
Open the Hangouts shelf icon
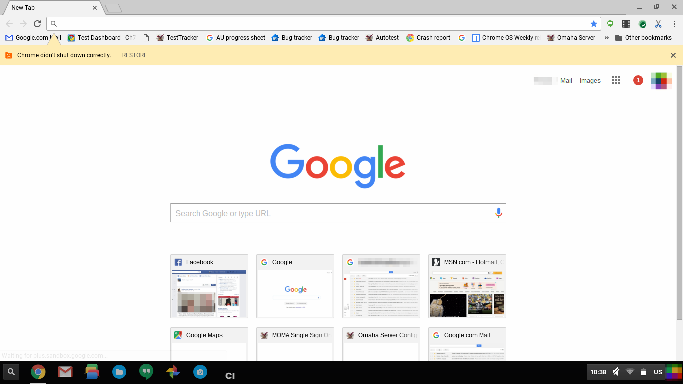(x=146, y=372)
